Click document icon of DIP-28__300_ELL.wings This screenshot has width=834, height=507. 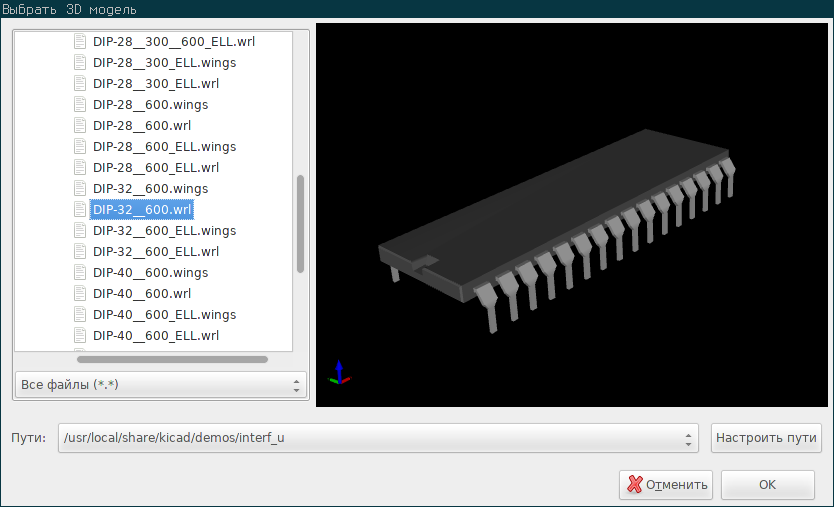click(x=80, y=63)
